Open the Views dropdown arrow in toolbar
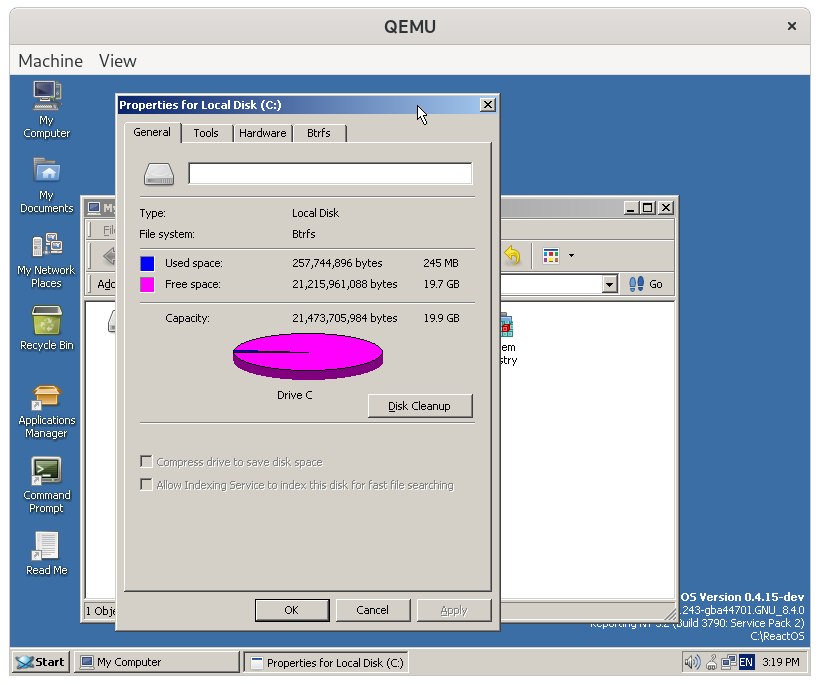Viewport: 820px width, 685px height. click(x=571, y=256)
